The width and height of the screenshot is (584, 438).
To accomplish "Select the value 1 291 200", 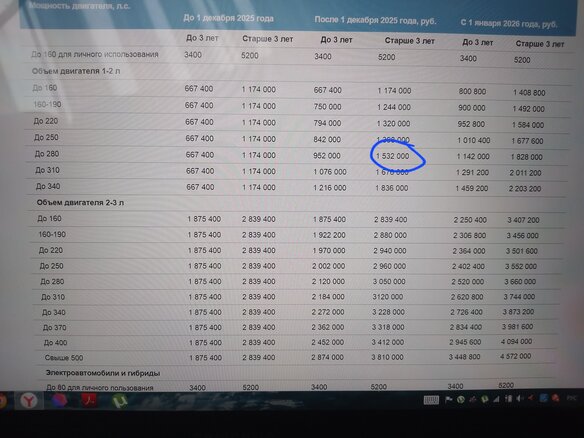I will (472, 172).
